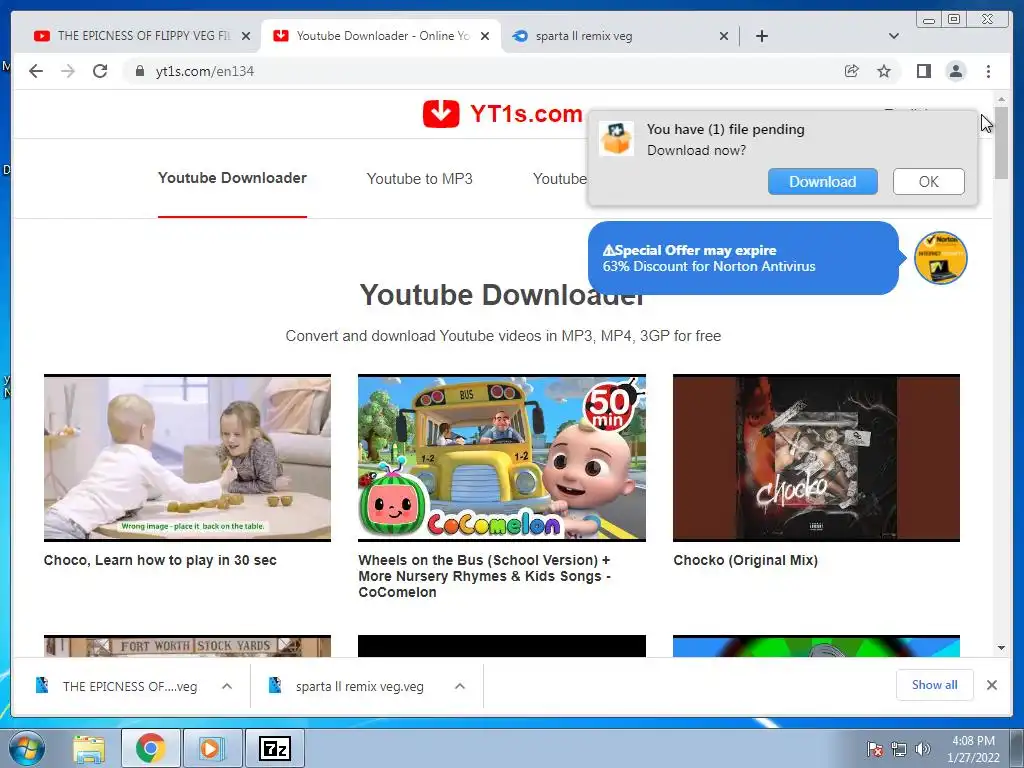
Task: Open 7-Zip taskbar icon
Action: tap(274, 748)
